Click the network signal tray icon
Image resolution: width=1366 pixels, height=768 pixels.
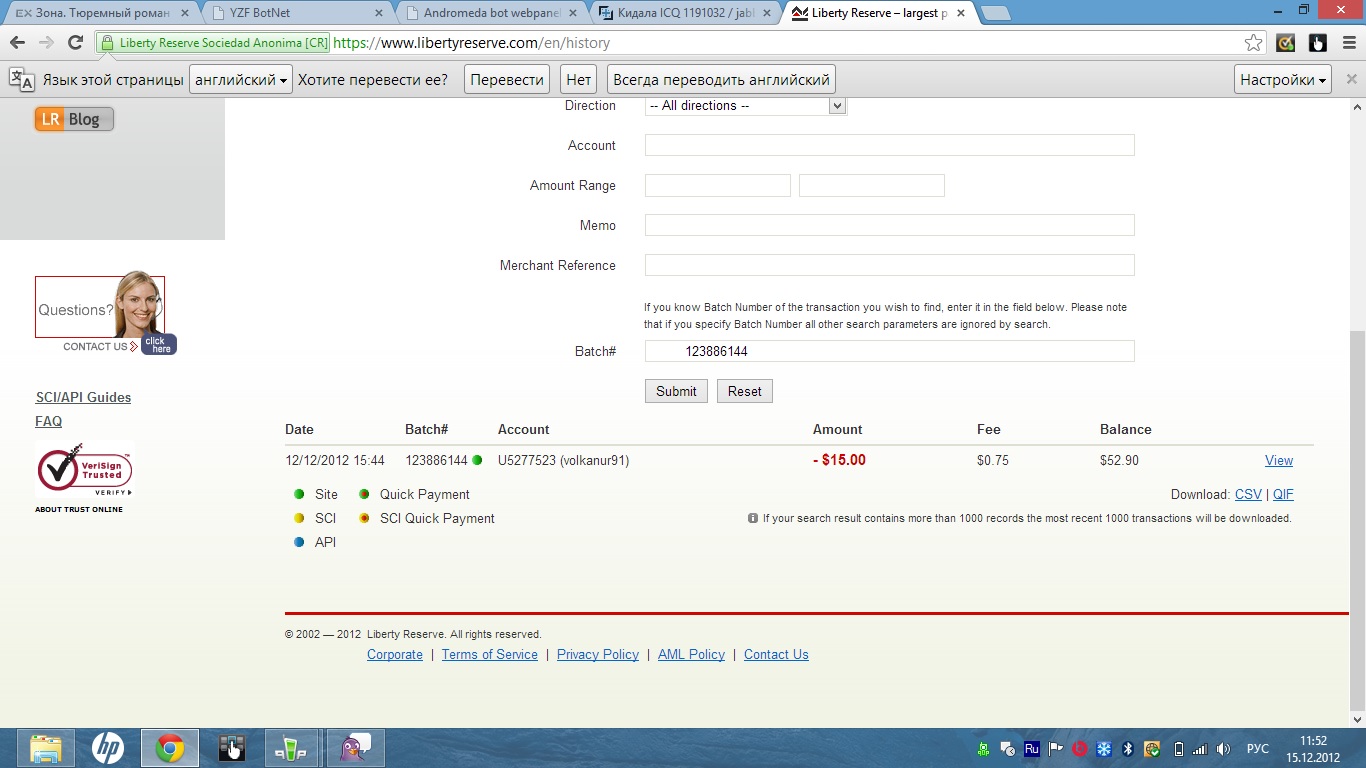pyautogui.click(x=1201, y=749)
